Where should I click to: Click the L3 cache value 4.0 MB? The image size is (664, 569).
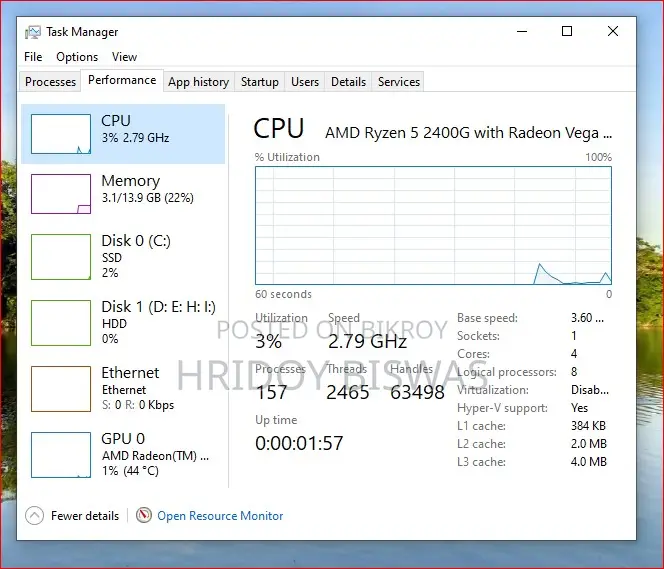[589, 462]
